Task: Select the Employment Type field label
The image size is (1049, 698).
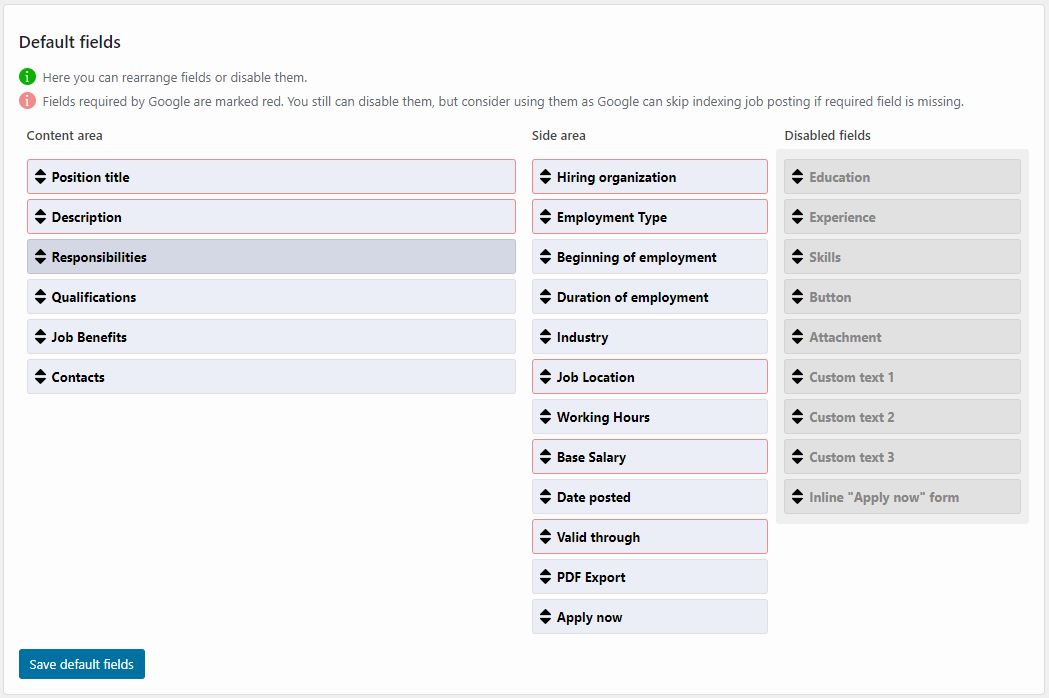Action: tap(611, 217)
